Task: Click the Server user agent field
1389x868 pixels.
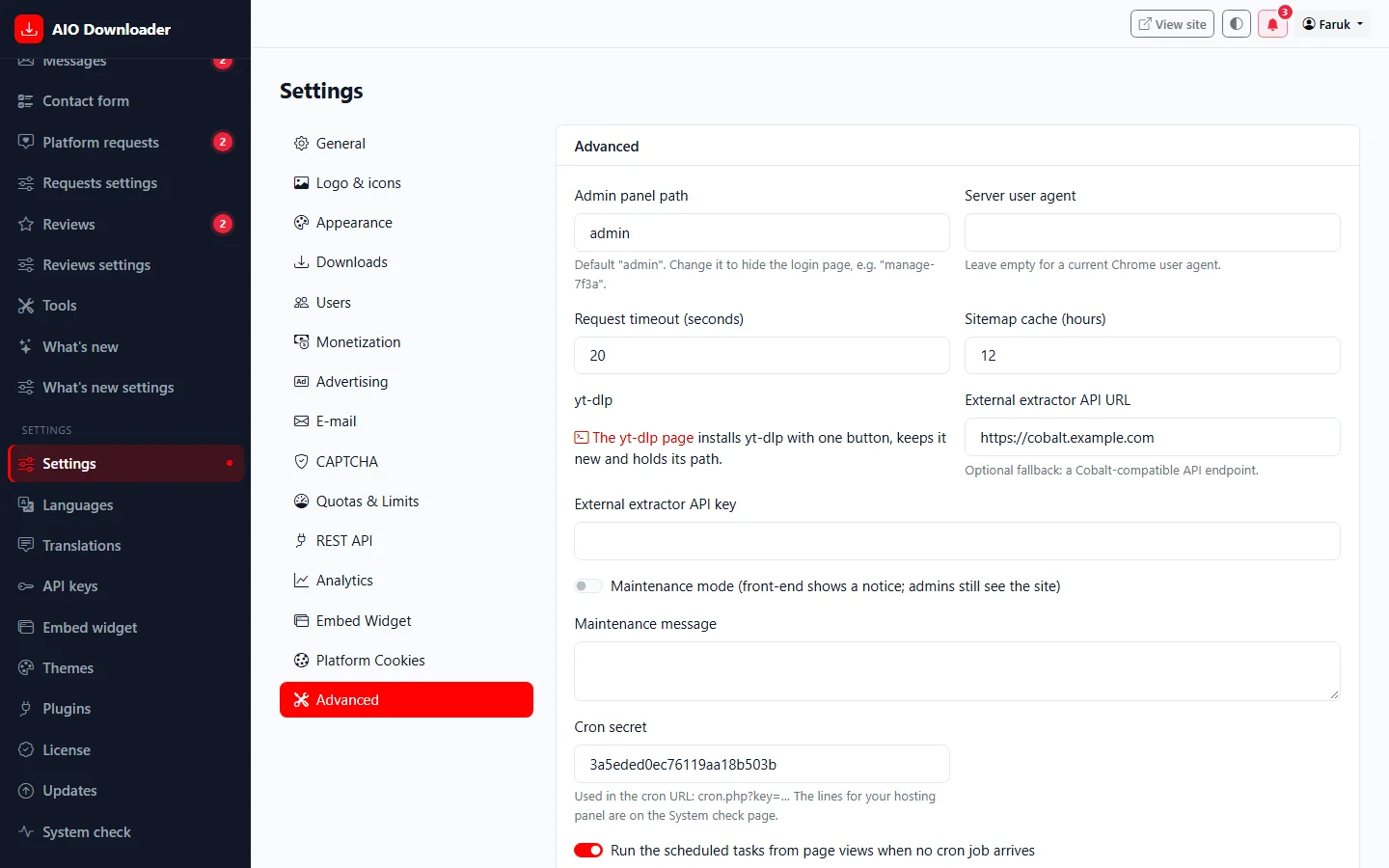Action: click(1153, 232)
